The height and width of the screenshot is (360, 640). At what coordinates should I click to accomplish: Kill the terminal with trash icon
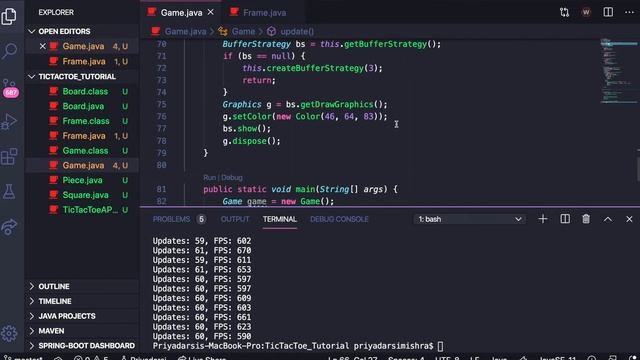click(x=586, y=219)
